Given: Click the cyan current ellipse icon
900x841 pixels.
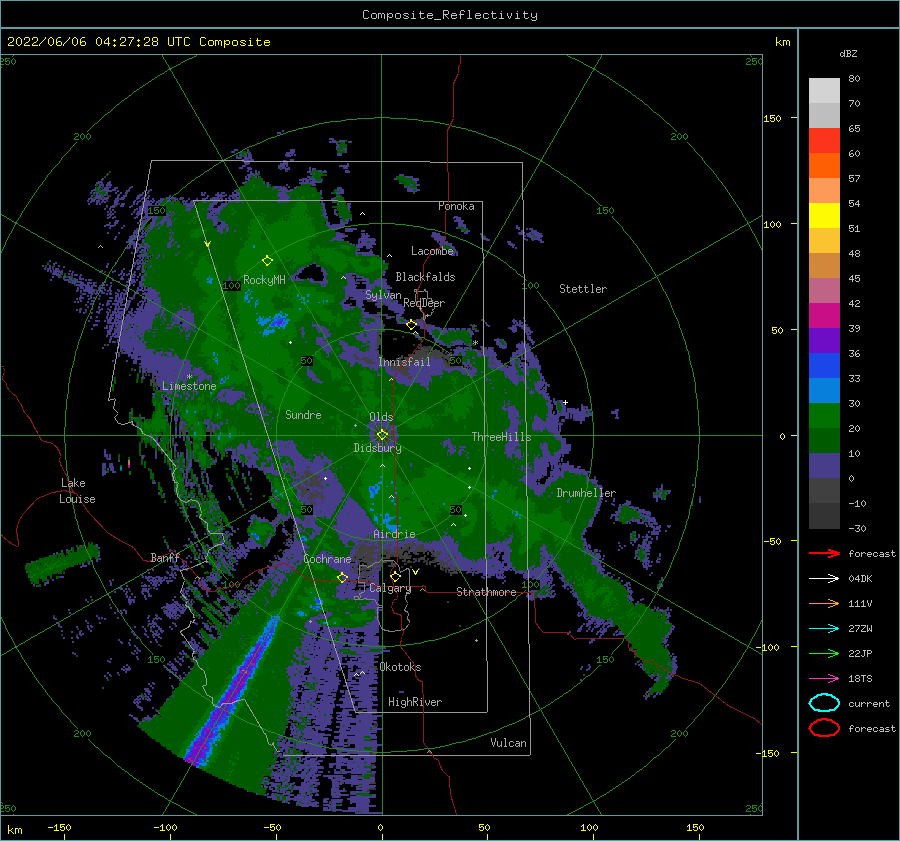Looking at the screenshot, I should coord(824,703).
